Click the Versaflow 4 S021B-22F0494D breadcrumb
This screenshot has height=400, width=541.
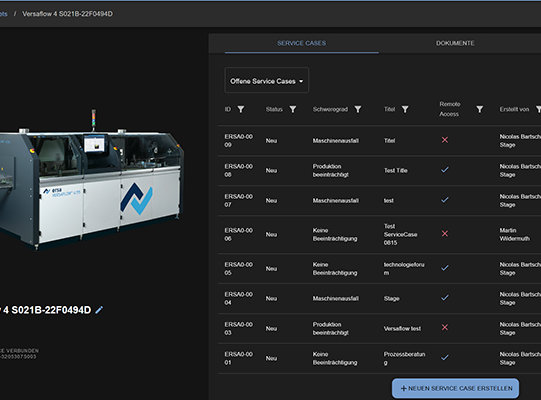(x=67, y=14)
